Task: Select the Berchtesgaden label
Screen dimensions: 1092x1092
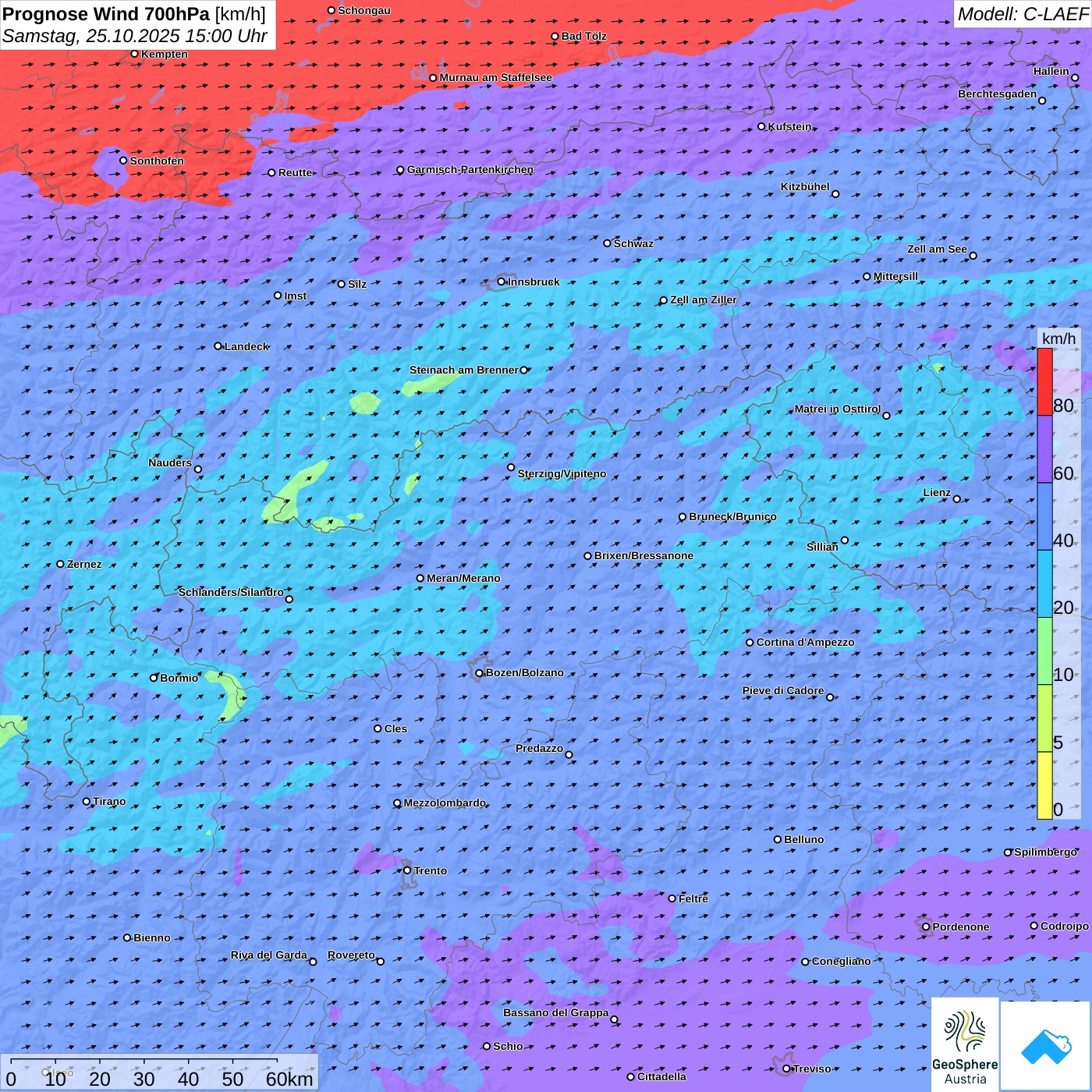Action: [998, 94]
